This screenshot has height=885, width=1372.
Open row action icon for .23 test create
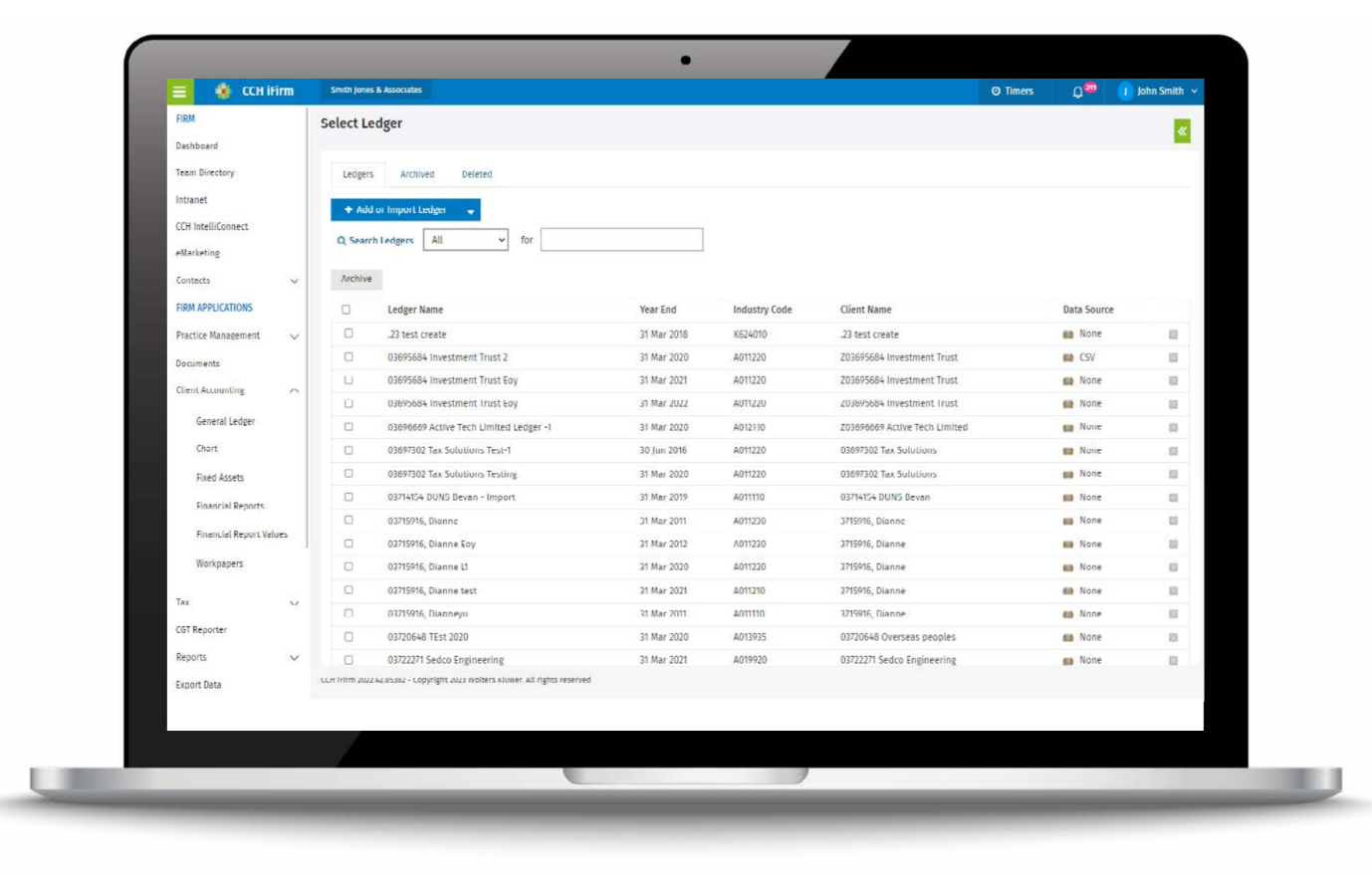pos(1173,334)
